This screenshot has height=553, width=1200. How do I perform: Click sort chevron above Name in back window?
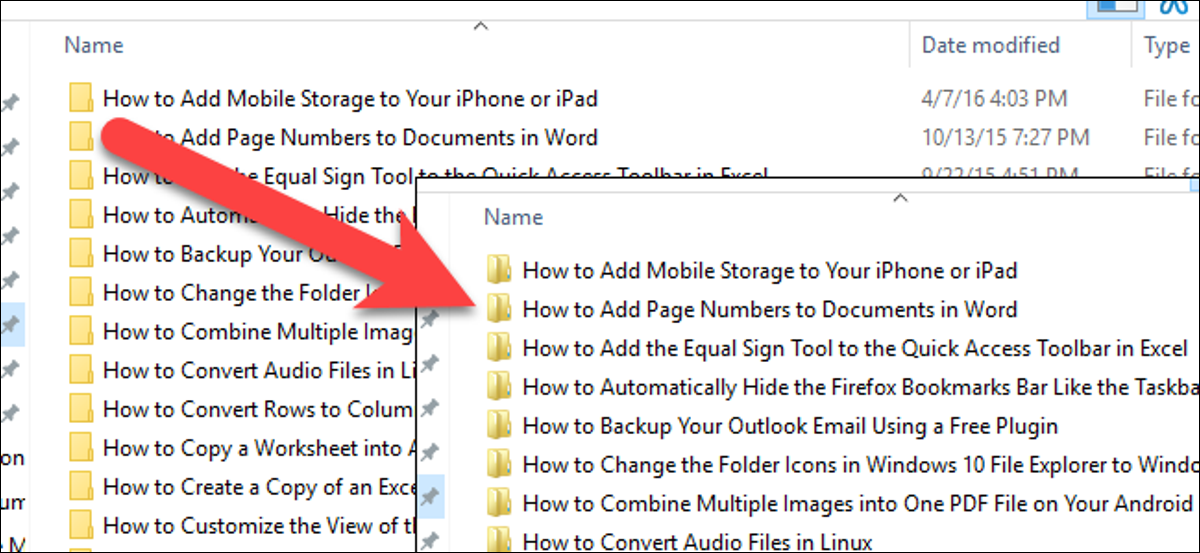coord(480,25)
